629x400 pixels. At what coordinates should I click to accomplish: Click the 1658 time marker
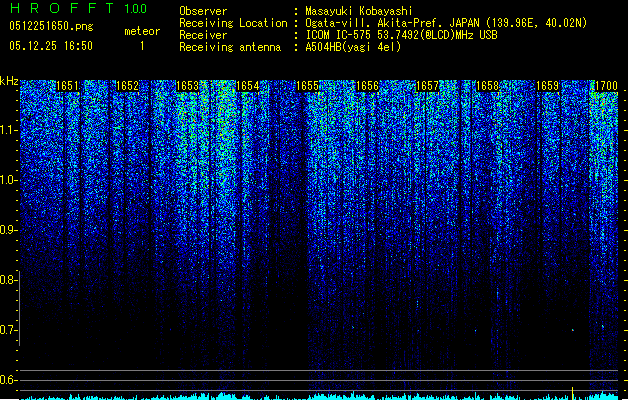coord(487,86)
